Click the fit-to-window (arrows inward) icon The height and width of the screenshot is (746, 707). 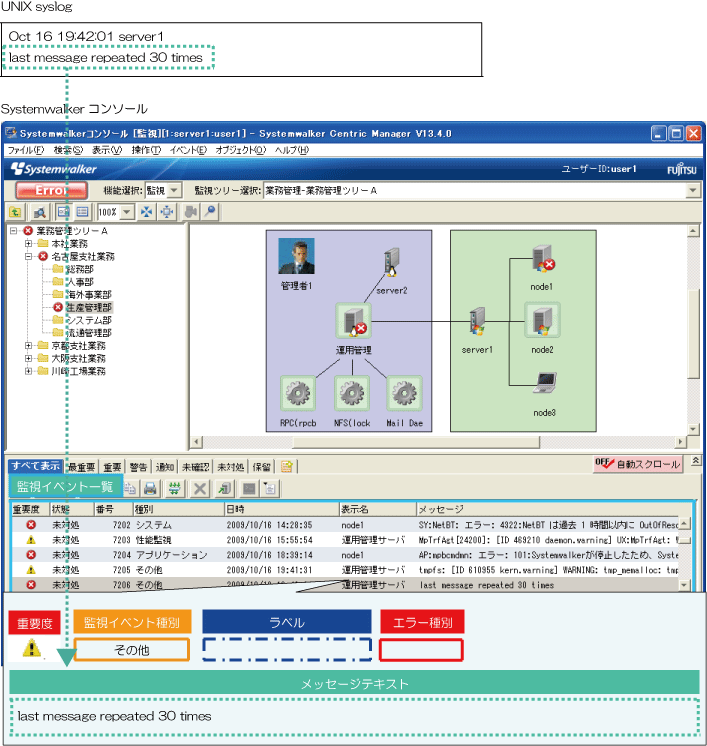[147, 212]
